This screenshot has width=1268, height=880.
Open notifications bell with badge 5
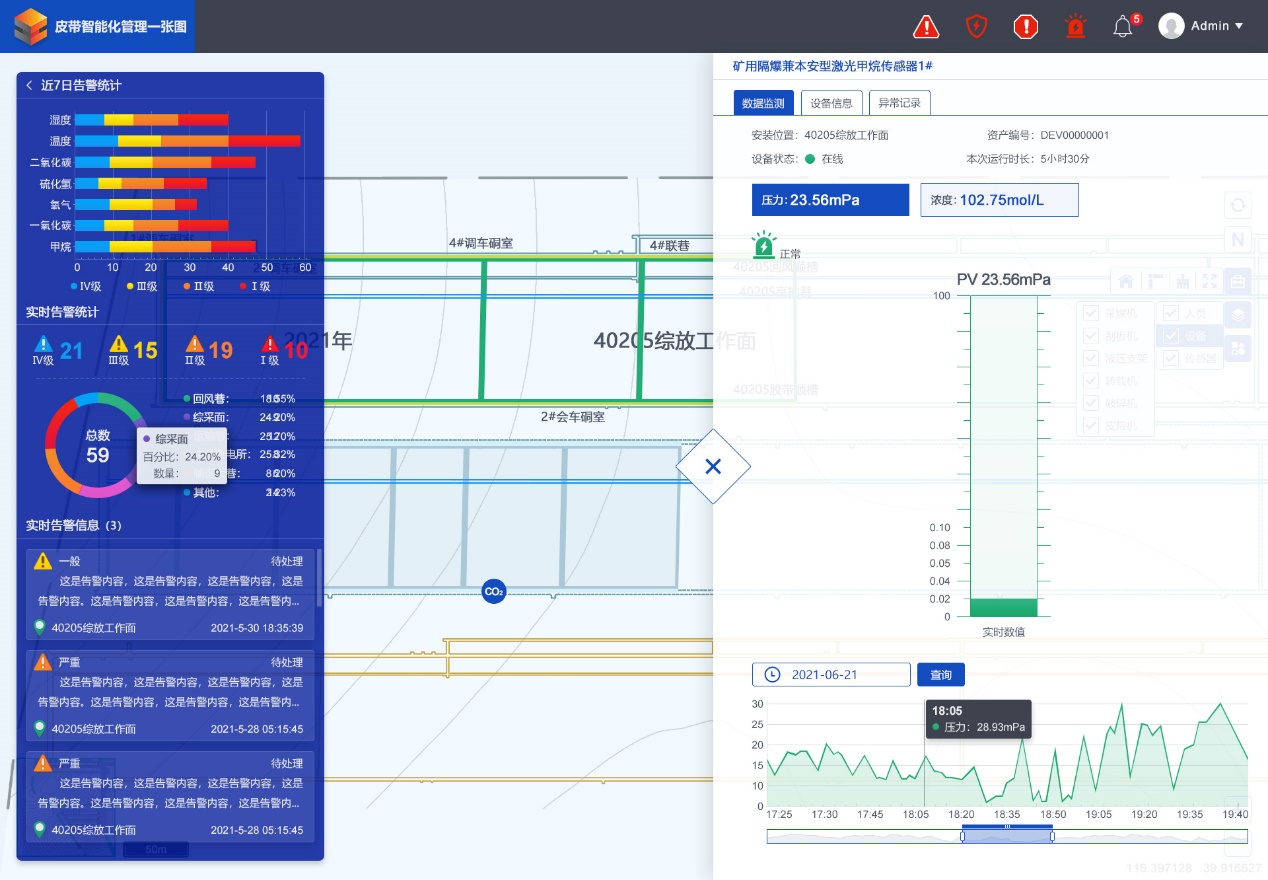pos(1123,27)
